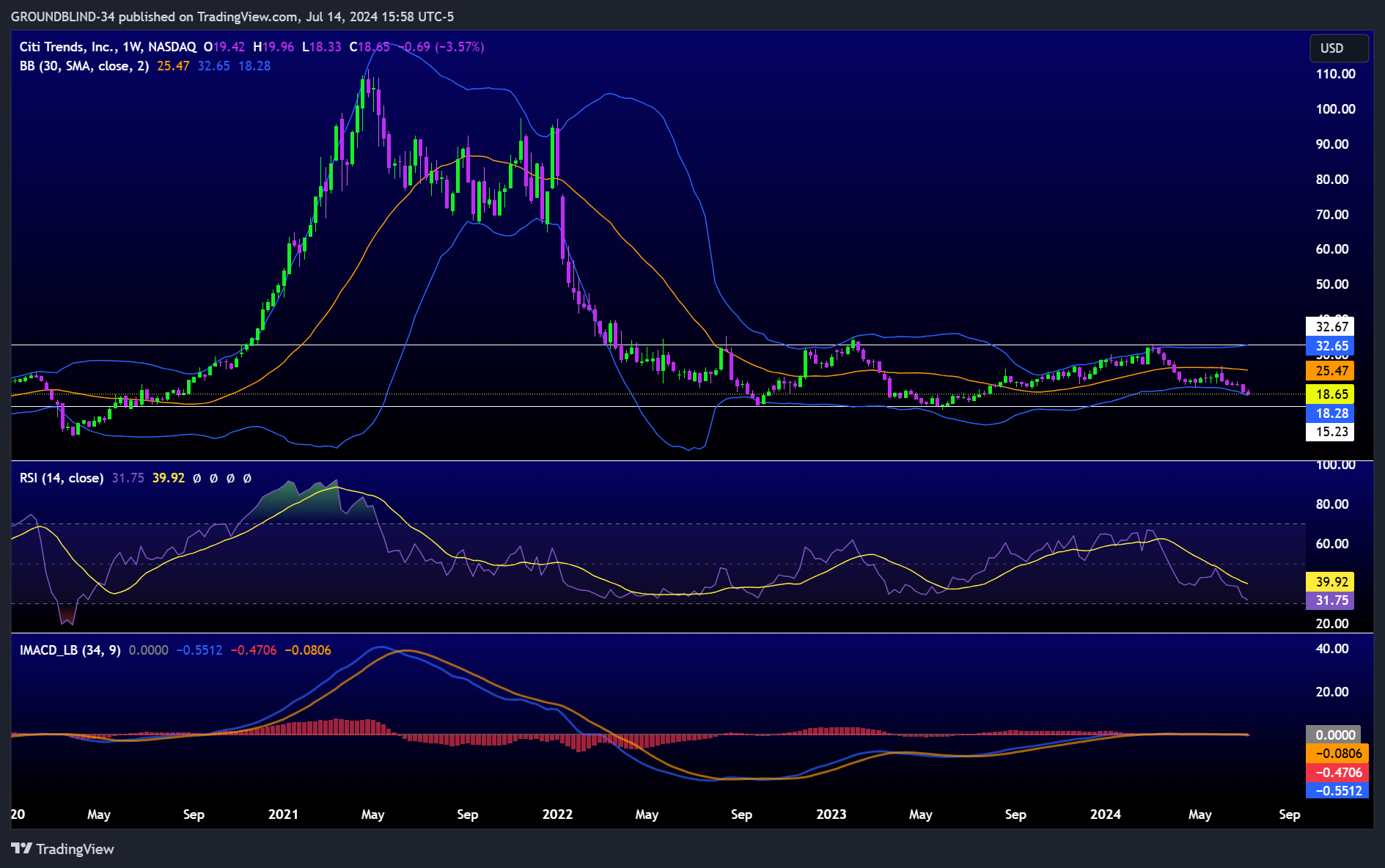1385x868 pixels.
Task: Click the 2023 label on time axis
Action: 831,814
